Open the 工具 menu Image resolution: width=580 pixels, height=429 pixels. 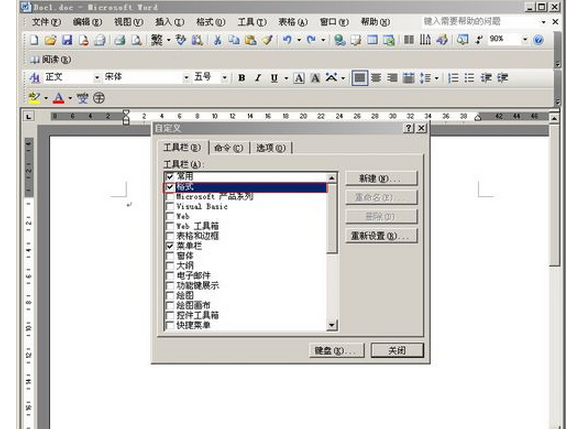pos(252,22)
